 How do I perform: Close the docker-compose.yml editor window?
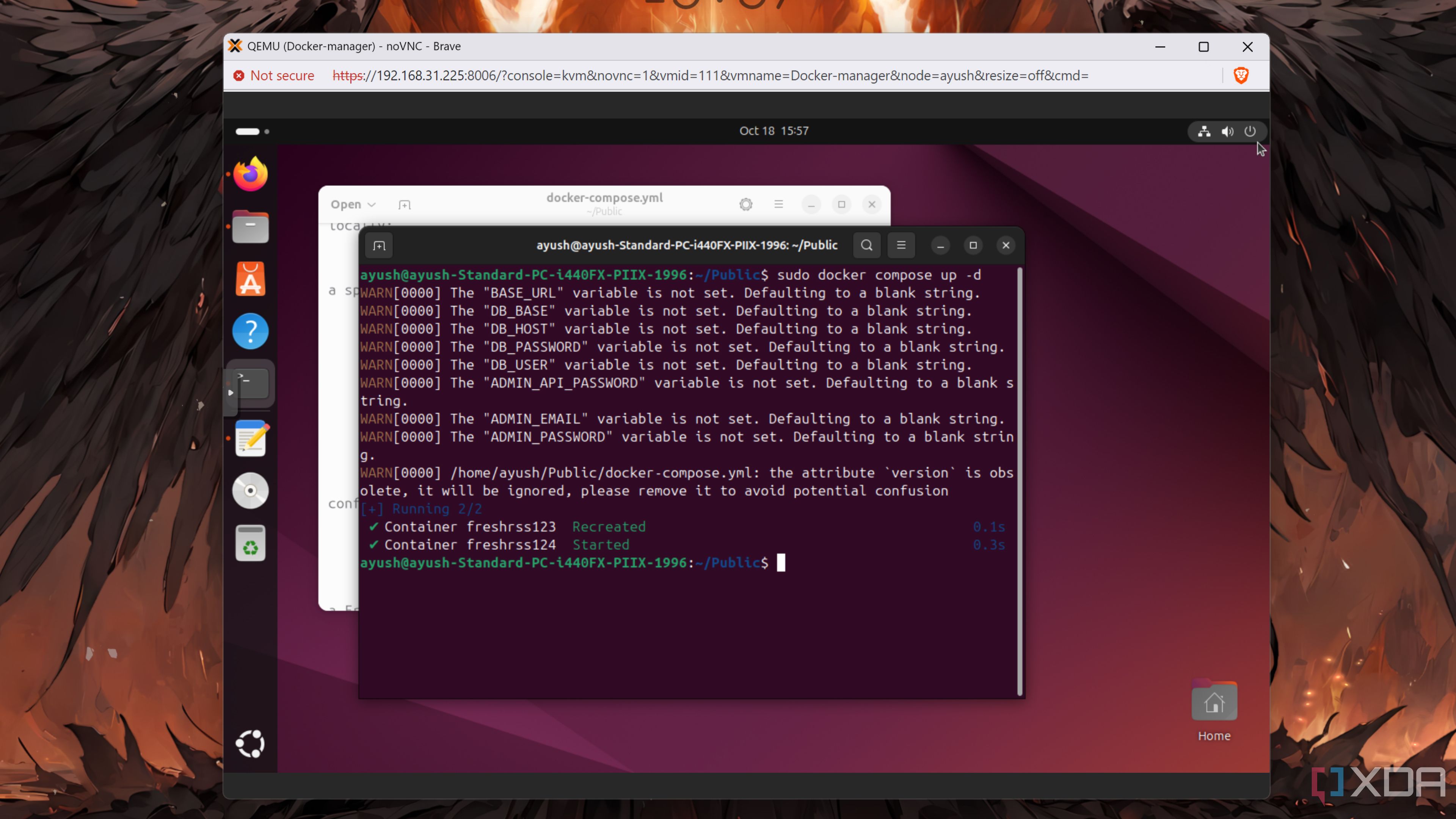(x=872, y=205)
